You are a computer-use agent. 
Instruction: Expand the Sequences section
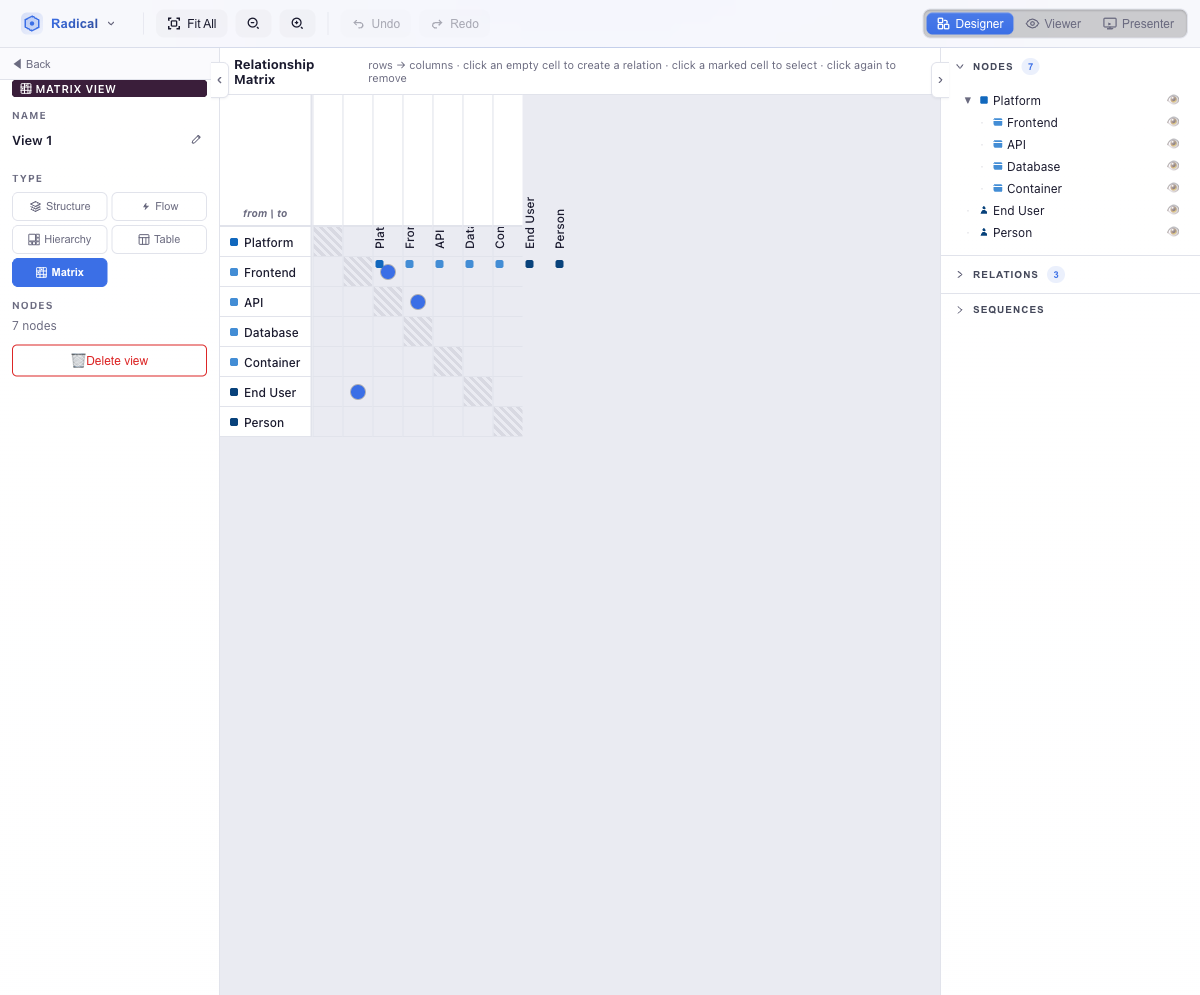(960, 309)
